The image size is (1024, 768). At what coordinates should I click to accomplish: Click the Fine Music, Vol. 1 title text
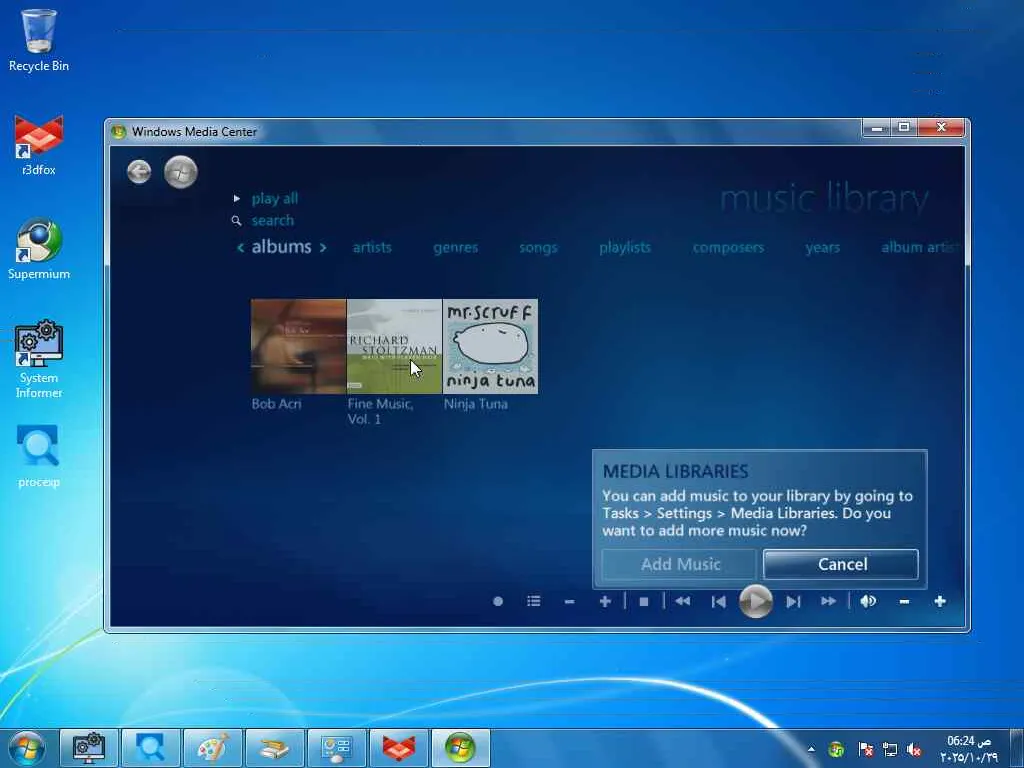point(380,411)
